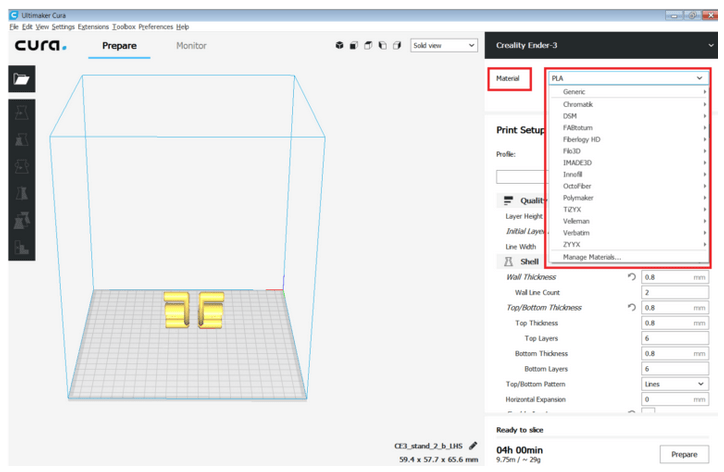
Task: Expand ZYYX materials submenu
Action: 629,244
